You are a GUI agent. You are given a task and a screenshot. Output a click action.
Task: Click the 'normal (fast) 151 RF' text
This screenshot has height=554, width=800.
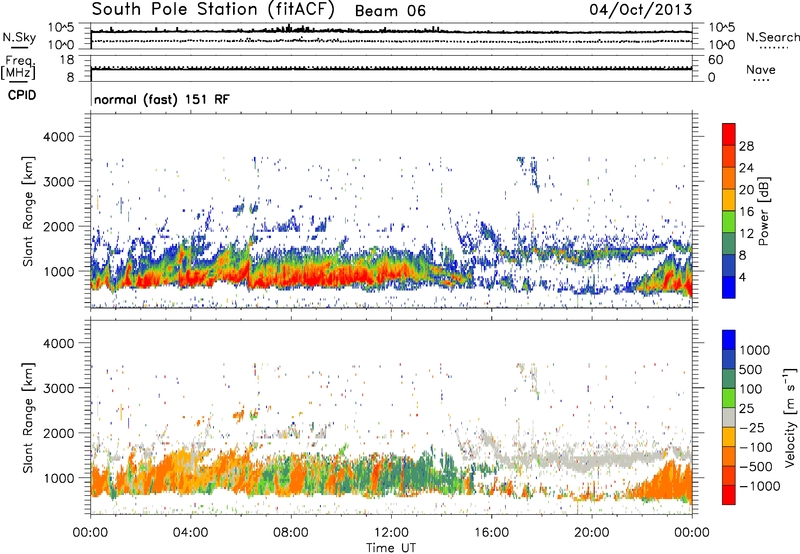[162, 99]
